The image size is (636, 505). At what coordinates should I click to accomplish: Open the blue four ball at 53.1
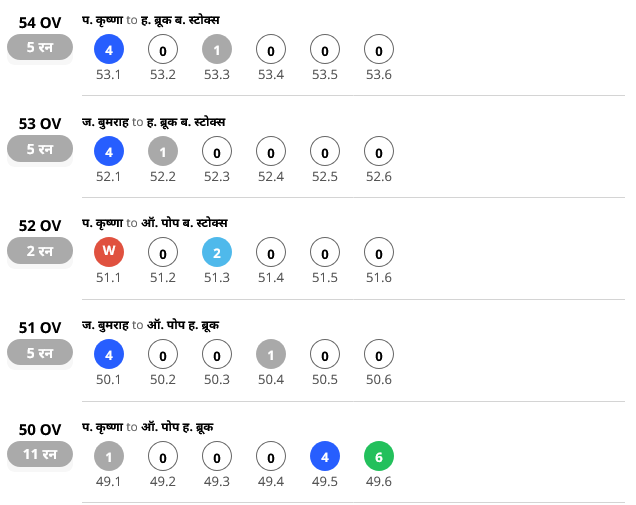click(109, 49)
